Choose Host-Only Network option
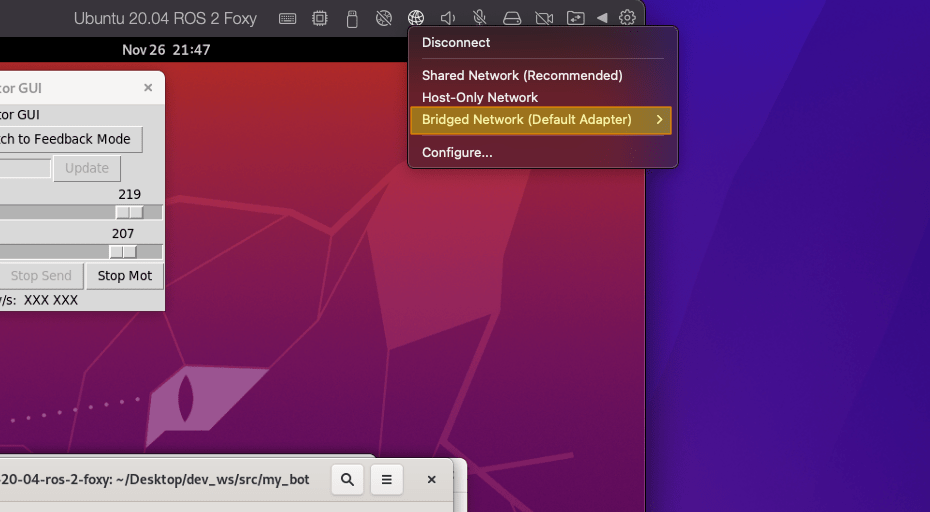 [x=480, y=97]
